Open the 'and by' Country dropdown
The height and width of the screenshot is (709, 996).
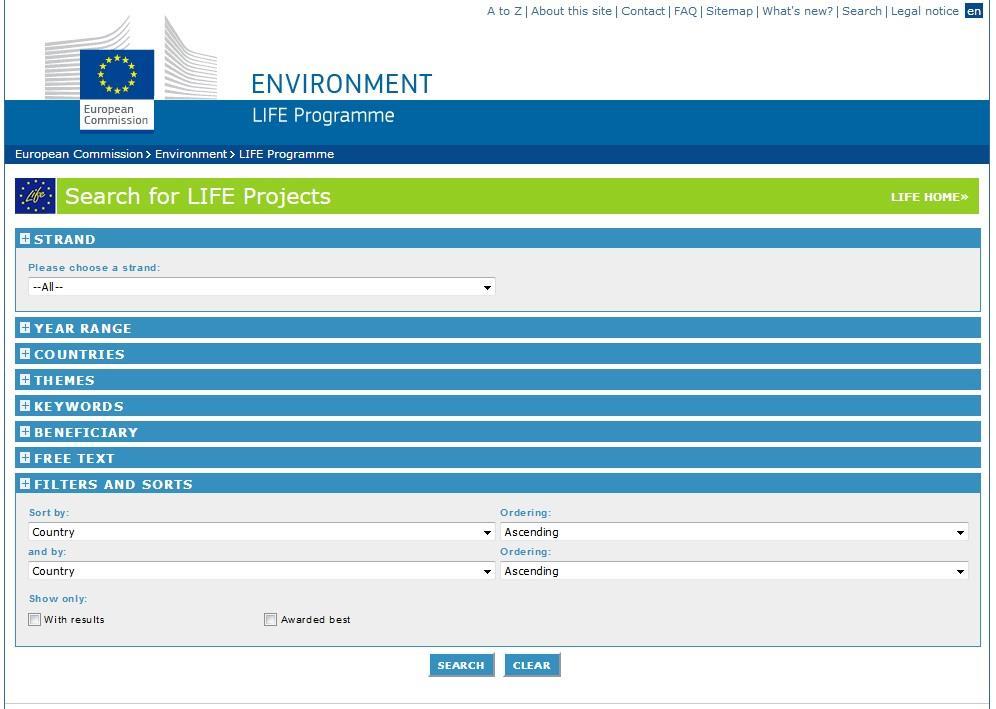pyautogui.click(x=262, y=571)
